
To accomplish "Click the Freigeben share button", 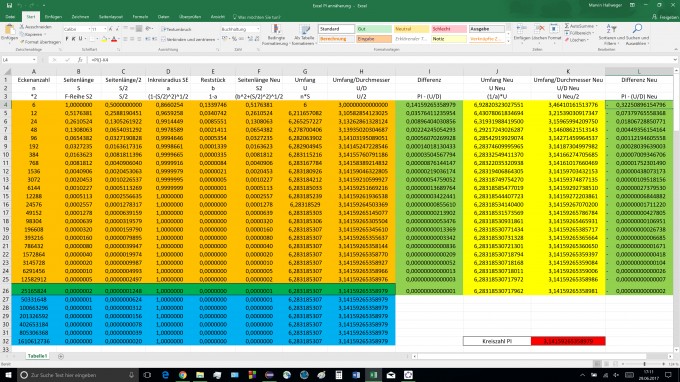I will 665,17.
